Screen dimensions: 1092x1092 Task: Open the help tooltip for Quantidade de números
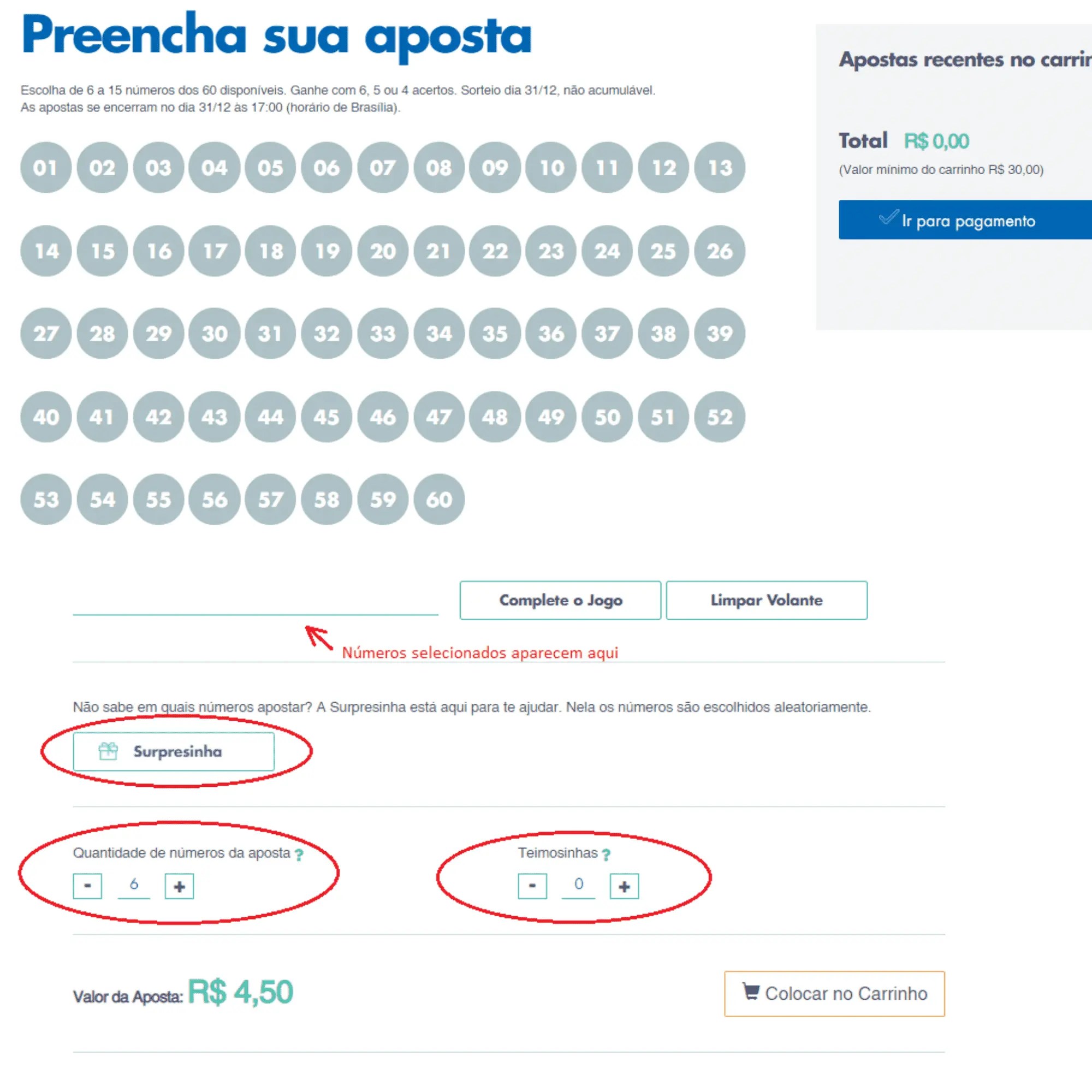(x=299, y=854)
